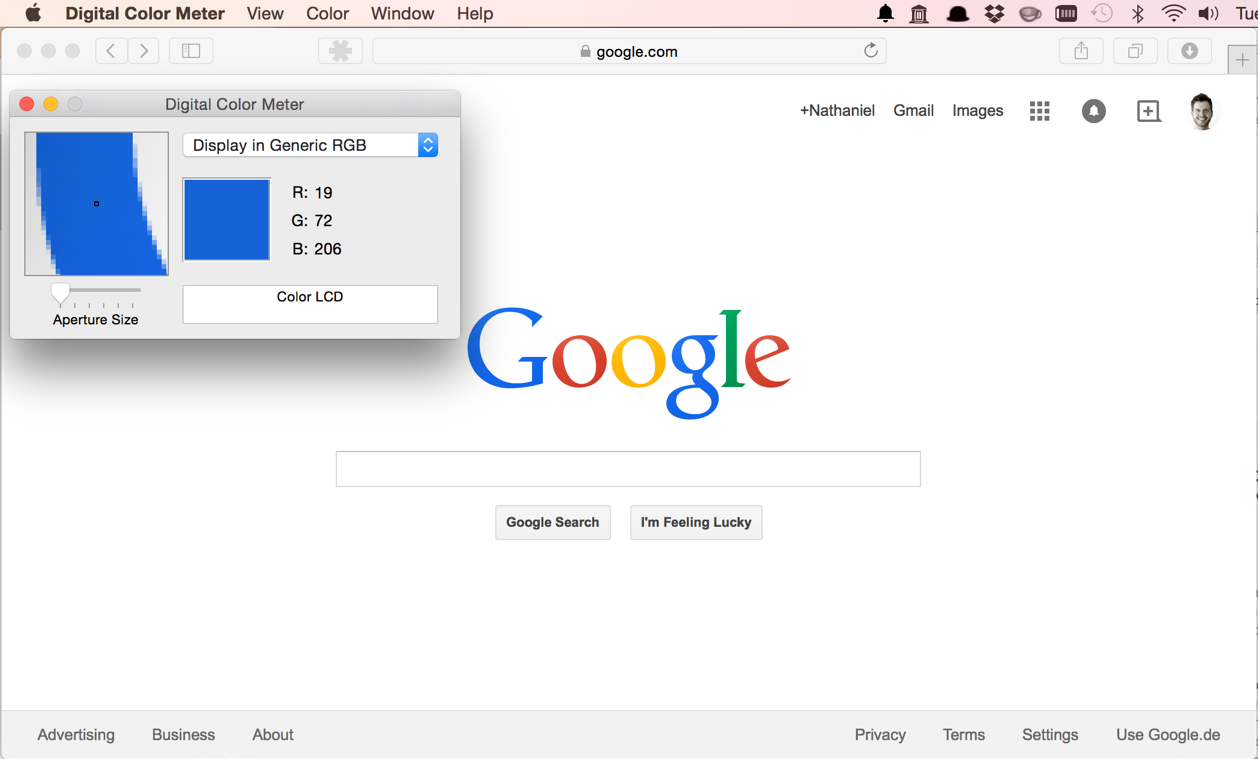Go back in Safari
Viewport: 1258px width, 759px height.
[111, 51]
